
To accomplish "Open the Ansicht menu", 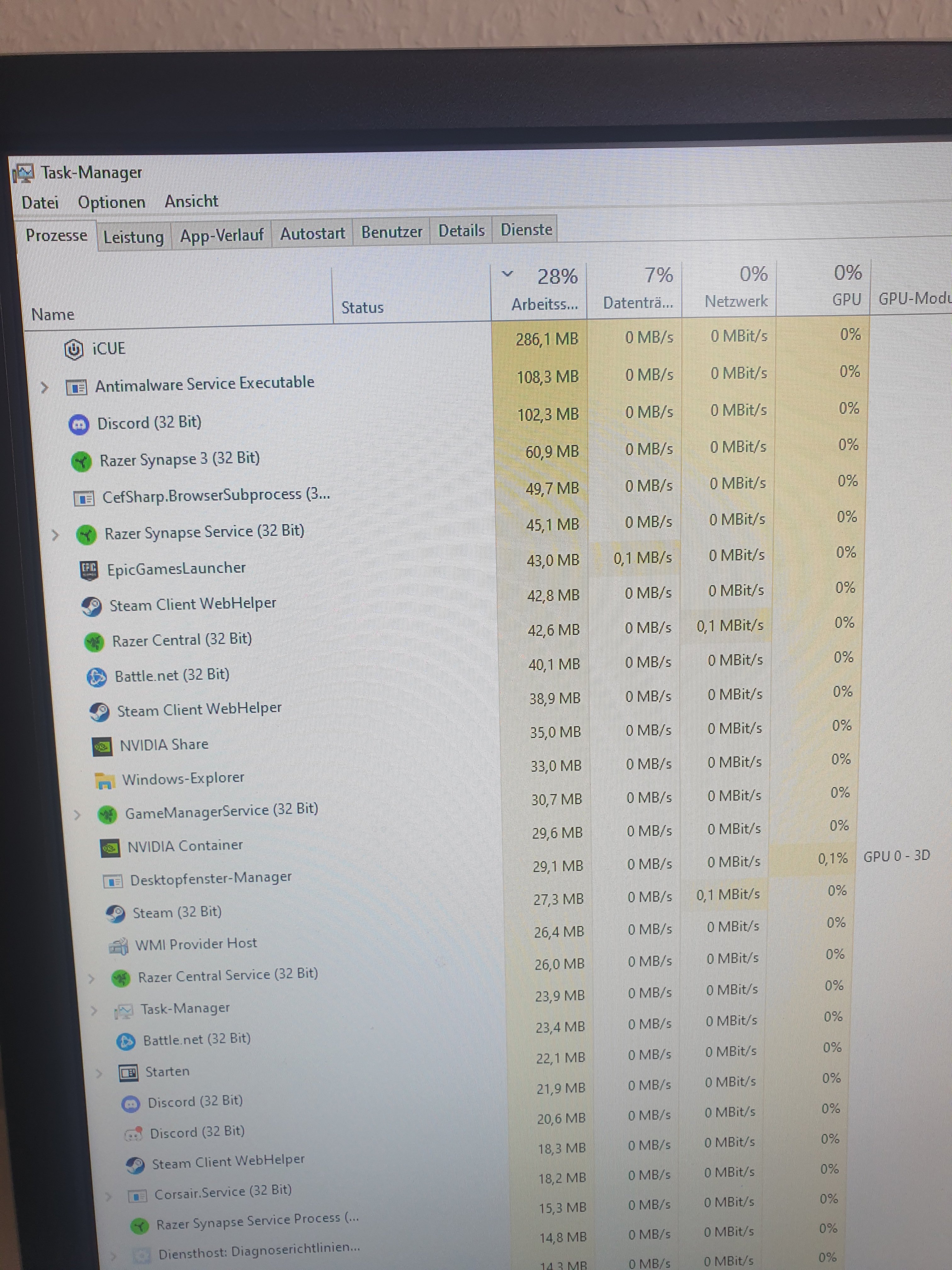I will pyautogui.click(x=191, y=201).
